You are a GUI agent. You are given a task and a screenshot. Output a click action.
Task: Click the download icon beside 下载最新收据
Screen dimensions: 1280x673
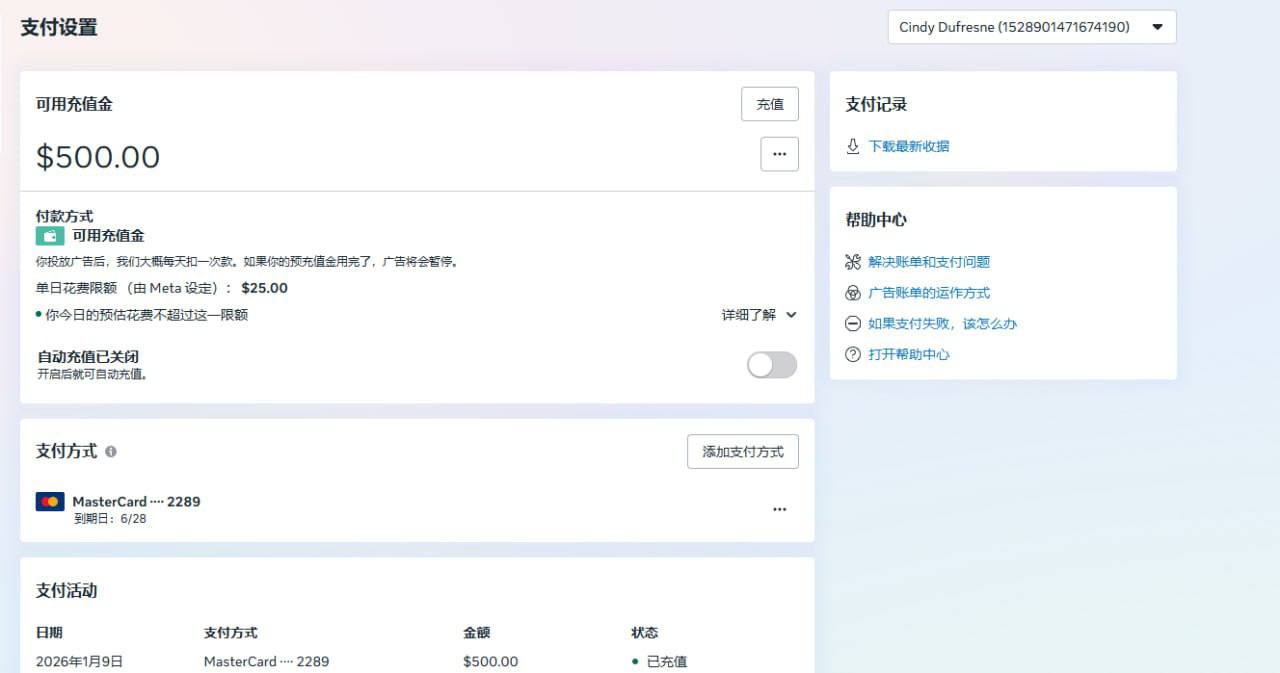853,146
